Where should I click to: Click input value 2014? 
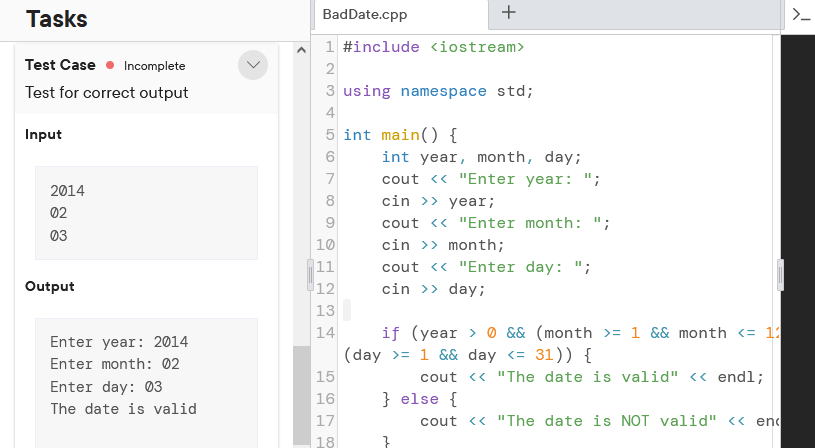[67, 191]
